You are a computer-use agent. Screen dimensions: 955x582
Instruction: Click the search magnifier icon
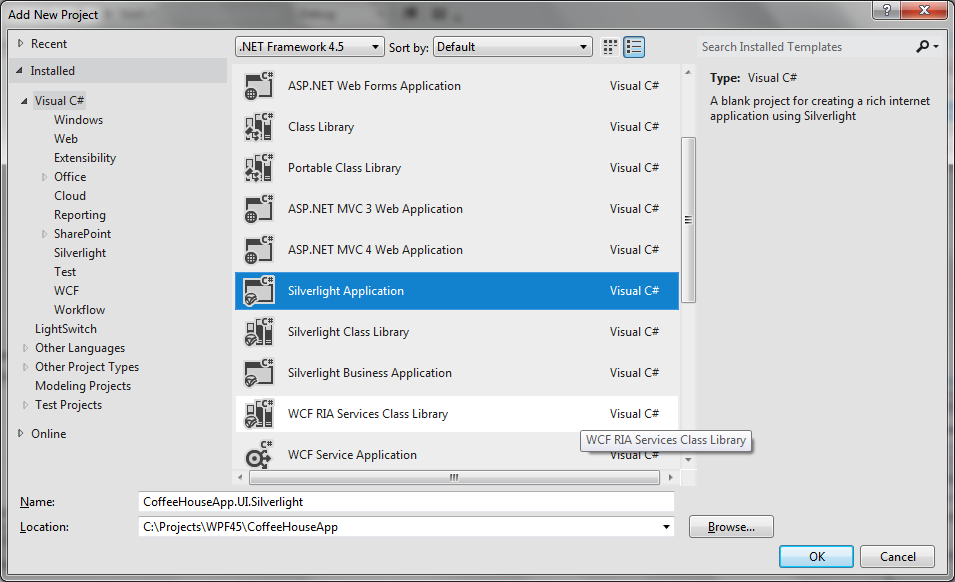(x=922, y=46)
